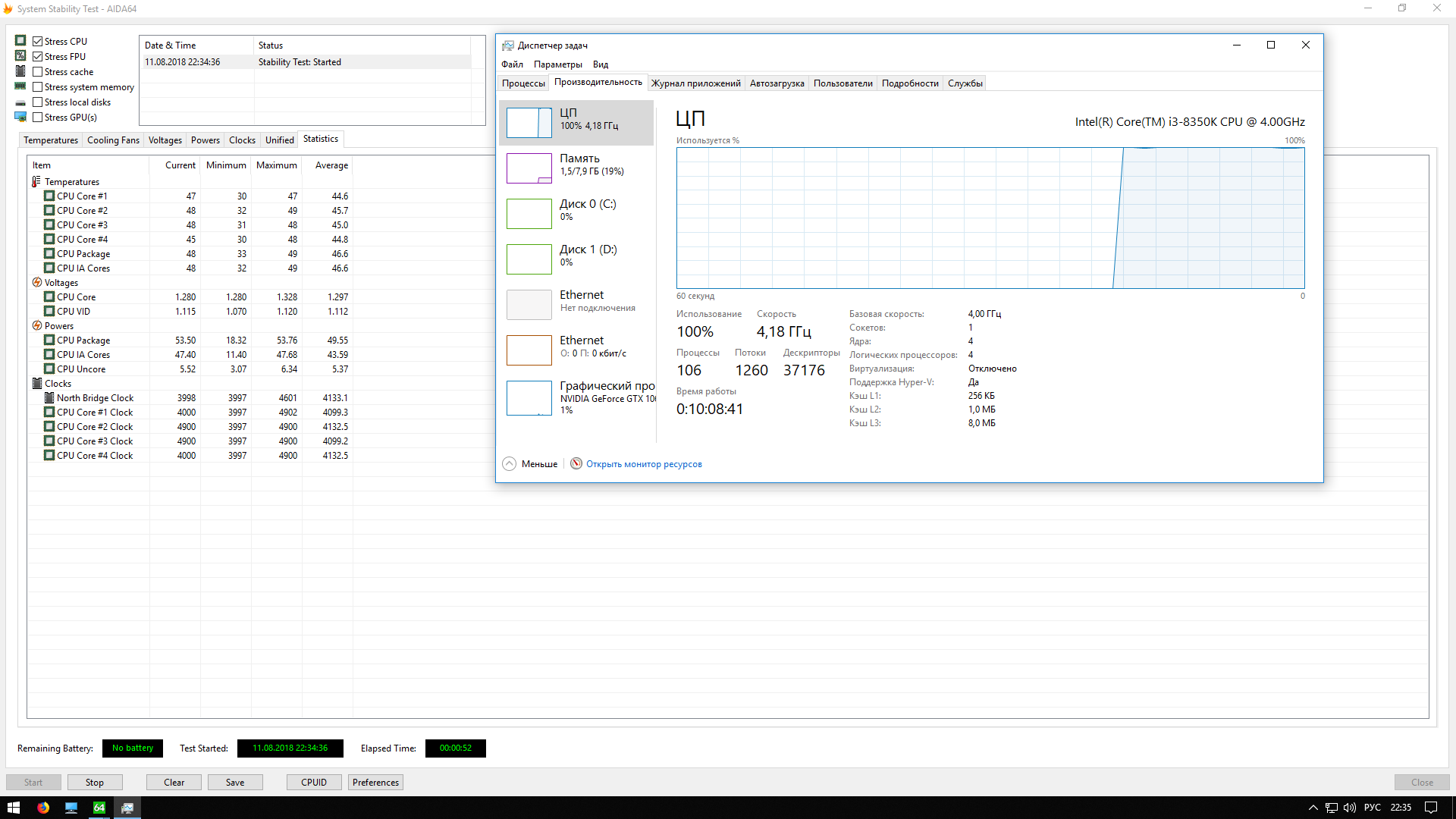Click the AIDA64 taskbar icon

[x=99, y=808]
